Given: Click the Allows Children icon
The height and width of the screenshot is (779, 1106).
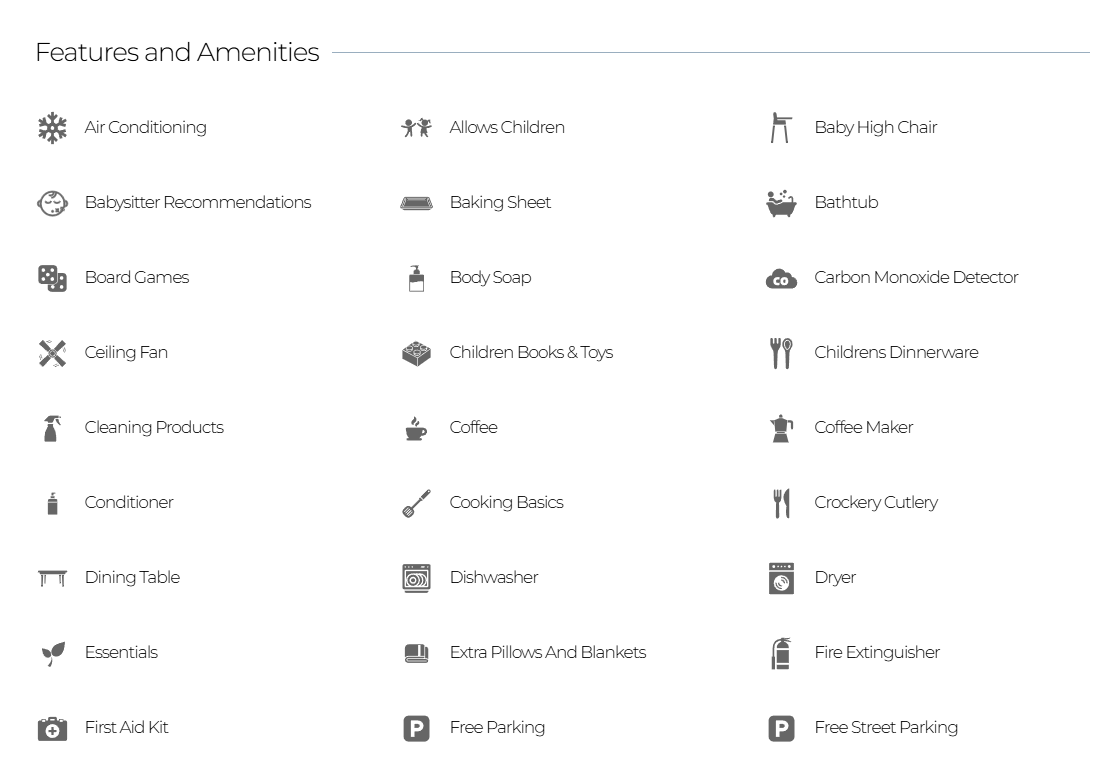Looking at the screenshot, I should (x=416, y=128).
